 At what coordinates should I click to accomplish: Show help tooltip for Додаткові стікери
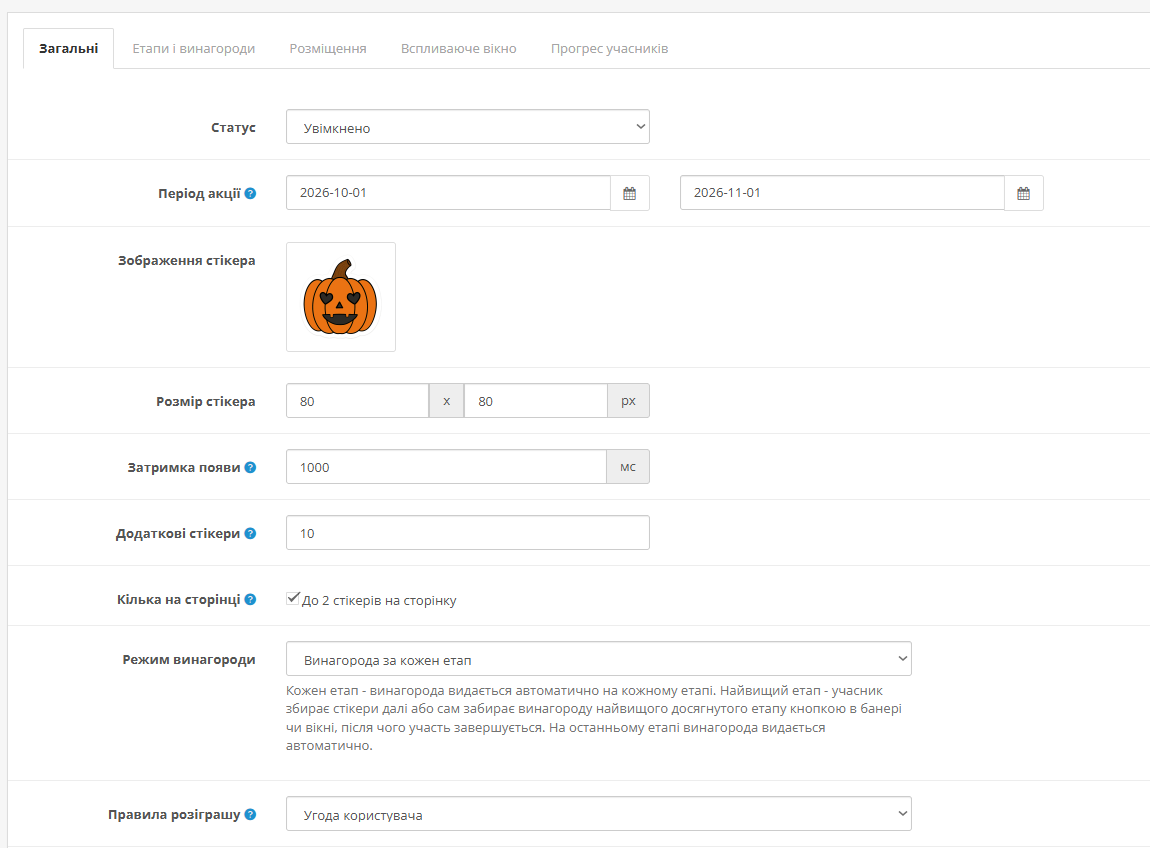[x=250, y=533]
